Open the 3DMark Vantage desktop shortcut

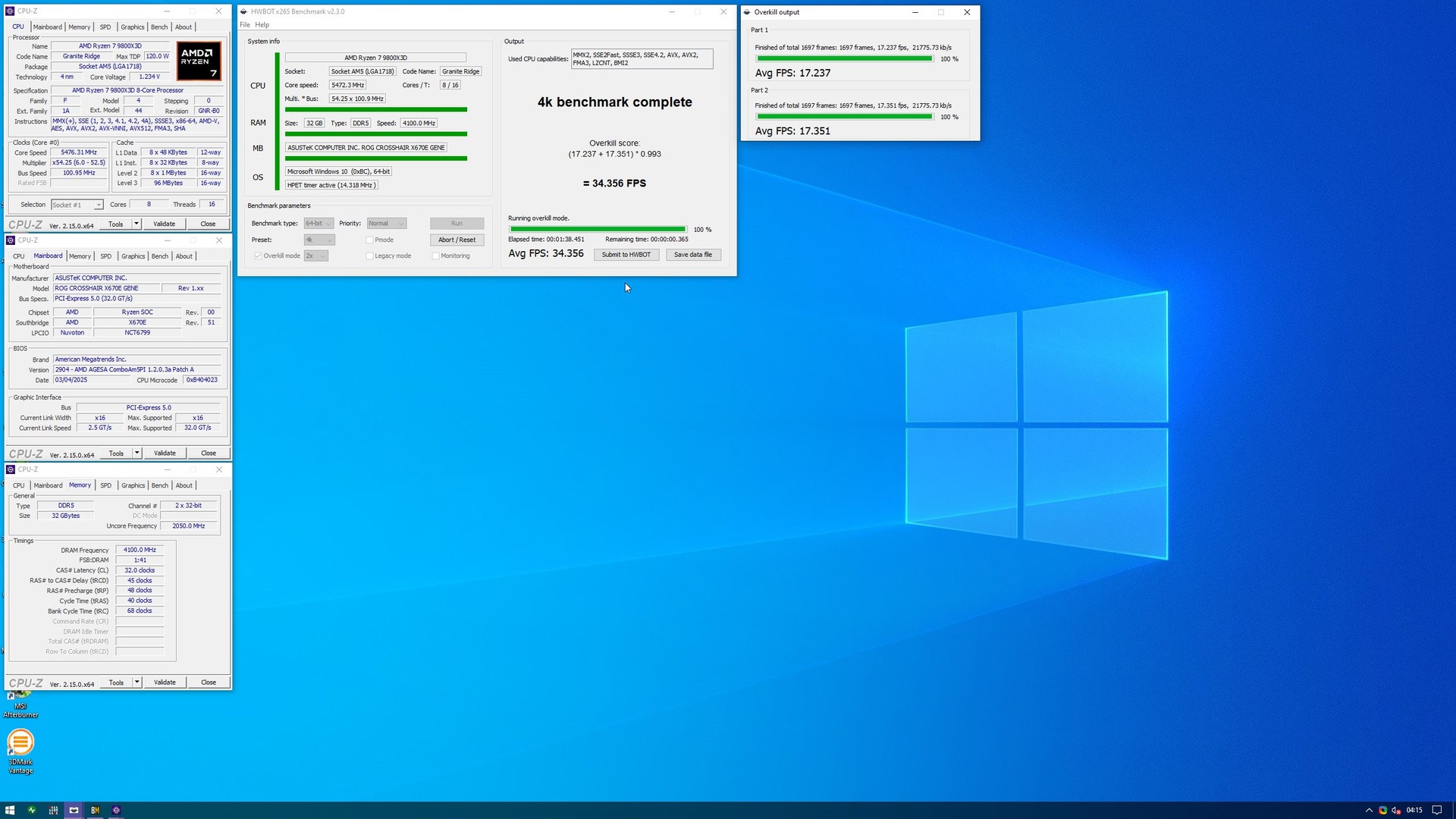pos(20,751)
